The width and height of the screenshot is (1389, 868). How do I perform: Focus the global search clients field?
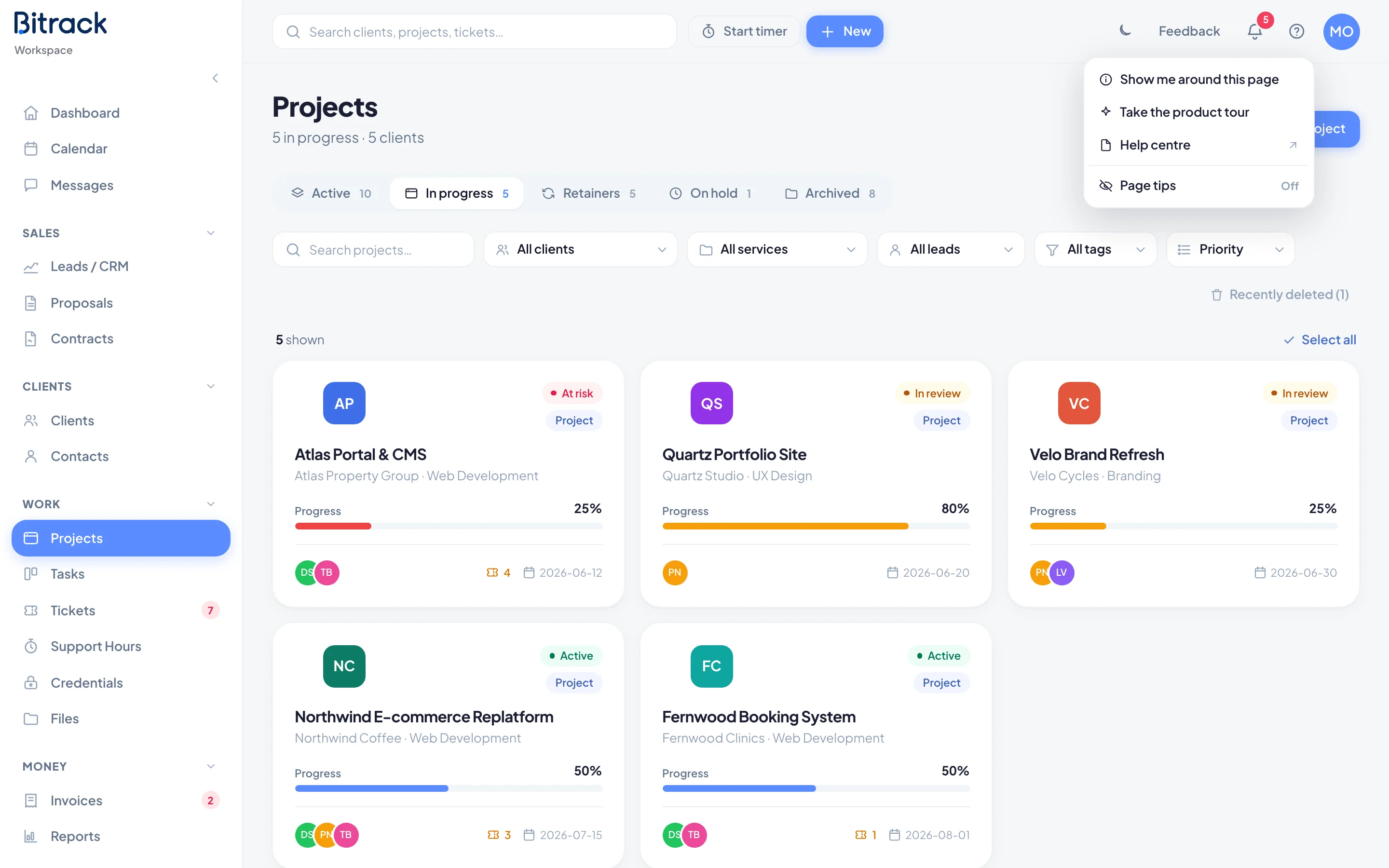click(474, 31)
